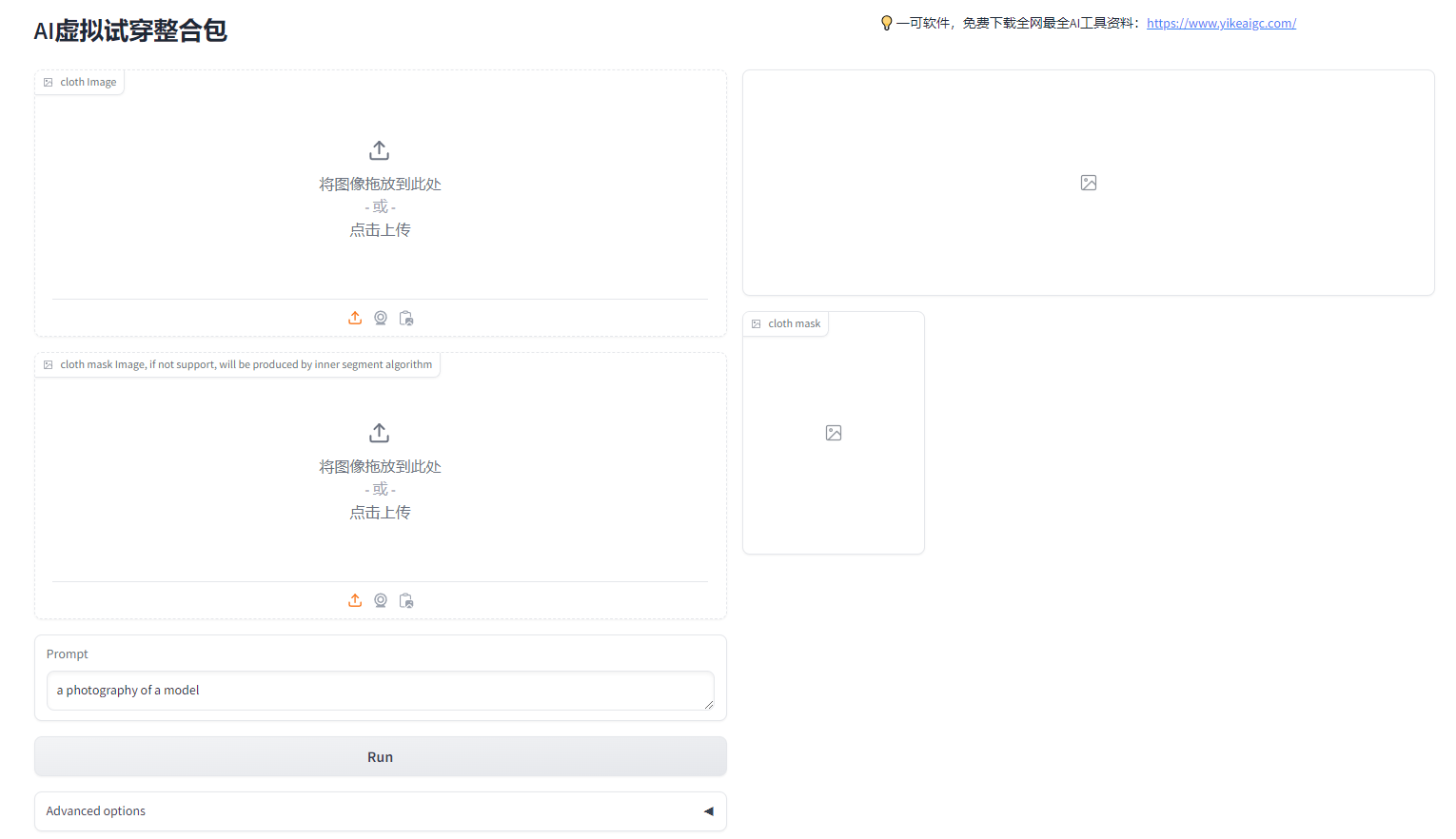Click the Advanced options collapse arrow

pyautogui.click(x=708, y=811)
